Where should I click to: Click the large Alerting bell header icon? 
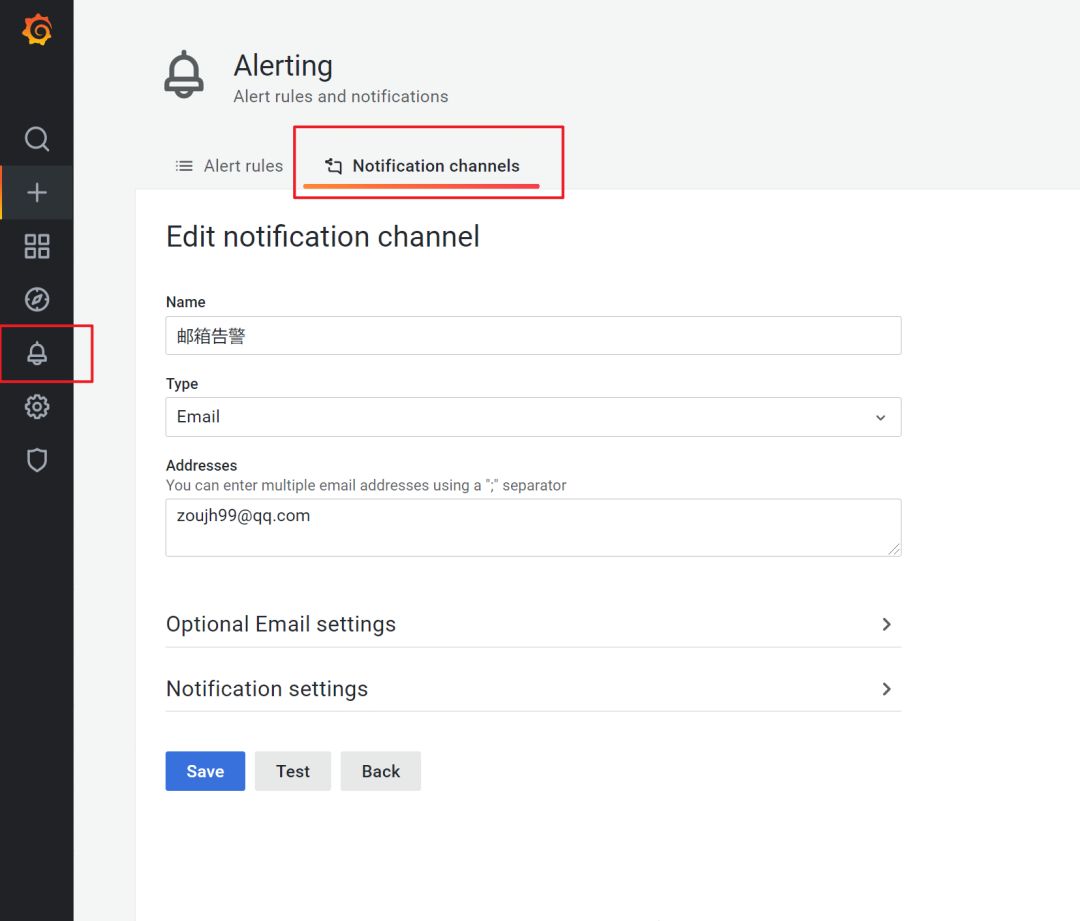tap(184, 76)
